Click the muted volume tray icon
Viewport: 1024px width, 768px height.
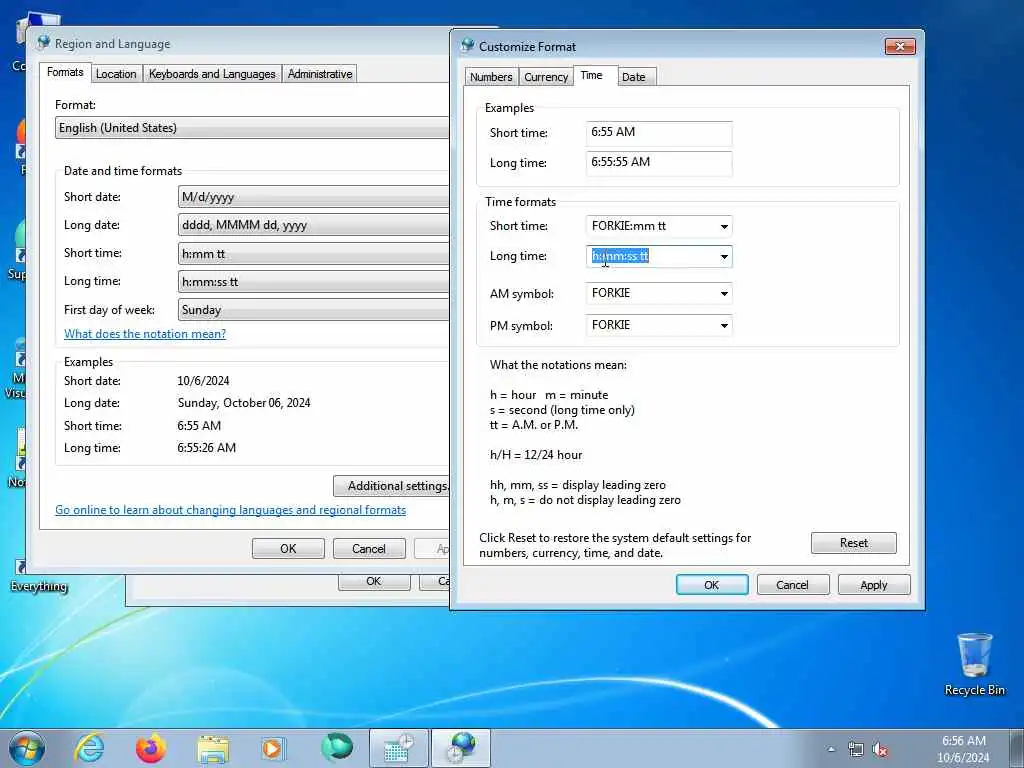coord(880,749)
